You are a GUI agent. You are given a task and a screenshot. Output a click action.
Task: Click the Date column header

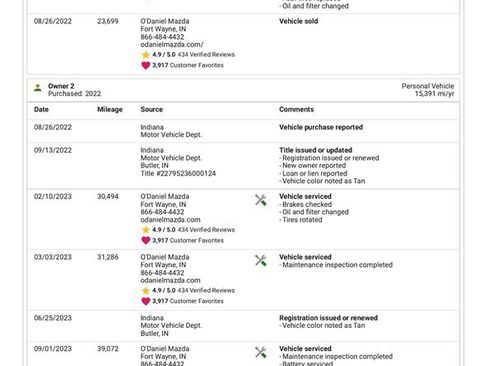pyautogui.click(x=41, y=109)
